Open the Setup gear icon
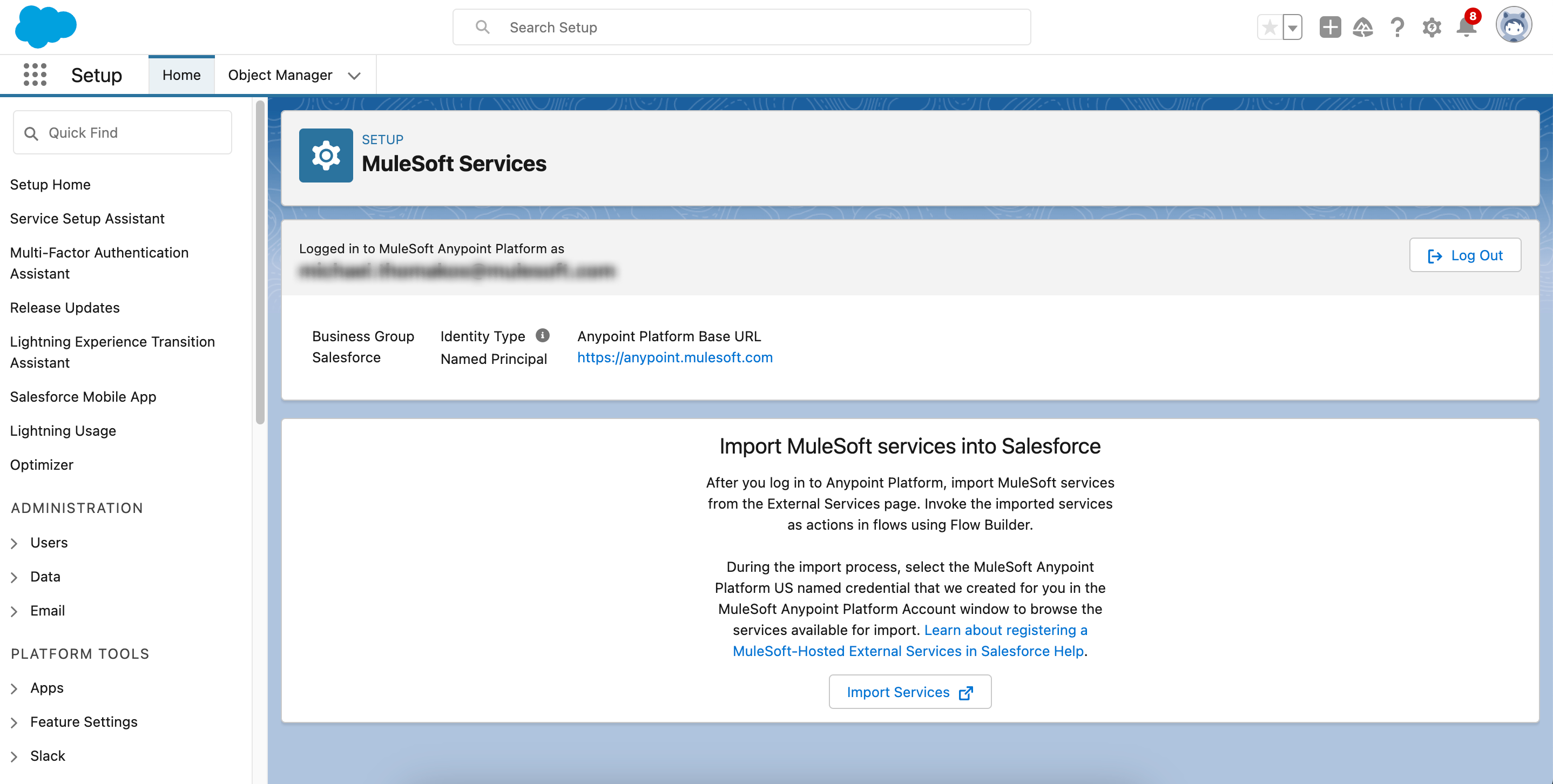Screen dimensions: 1553x784 point(1432,27)
